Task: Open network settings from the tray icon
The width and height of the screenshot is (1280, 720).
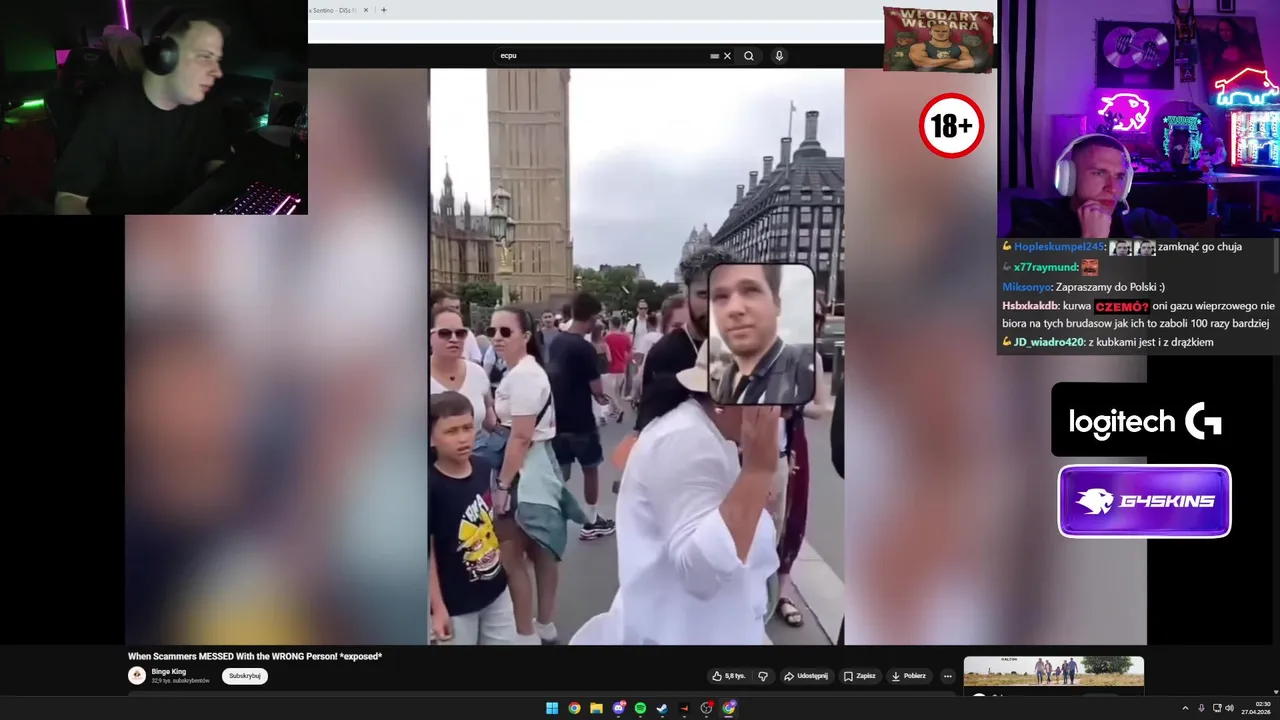Action: (1216, 708)
